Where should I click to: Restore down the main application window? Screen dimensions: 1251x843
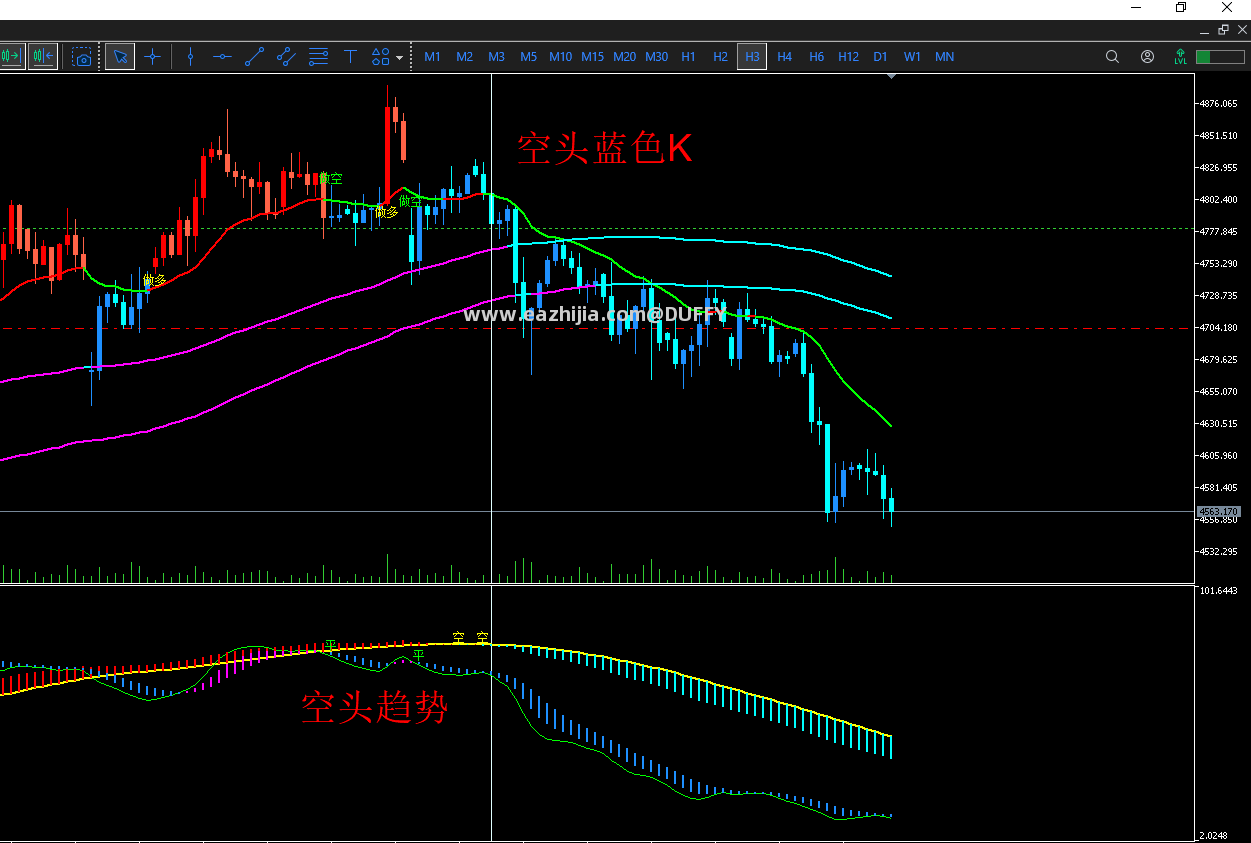click(1181, 8)
